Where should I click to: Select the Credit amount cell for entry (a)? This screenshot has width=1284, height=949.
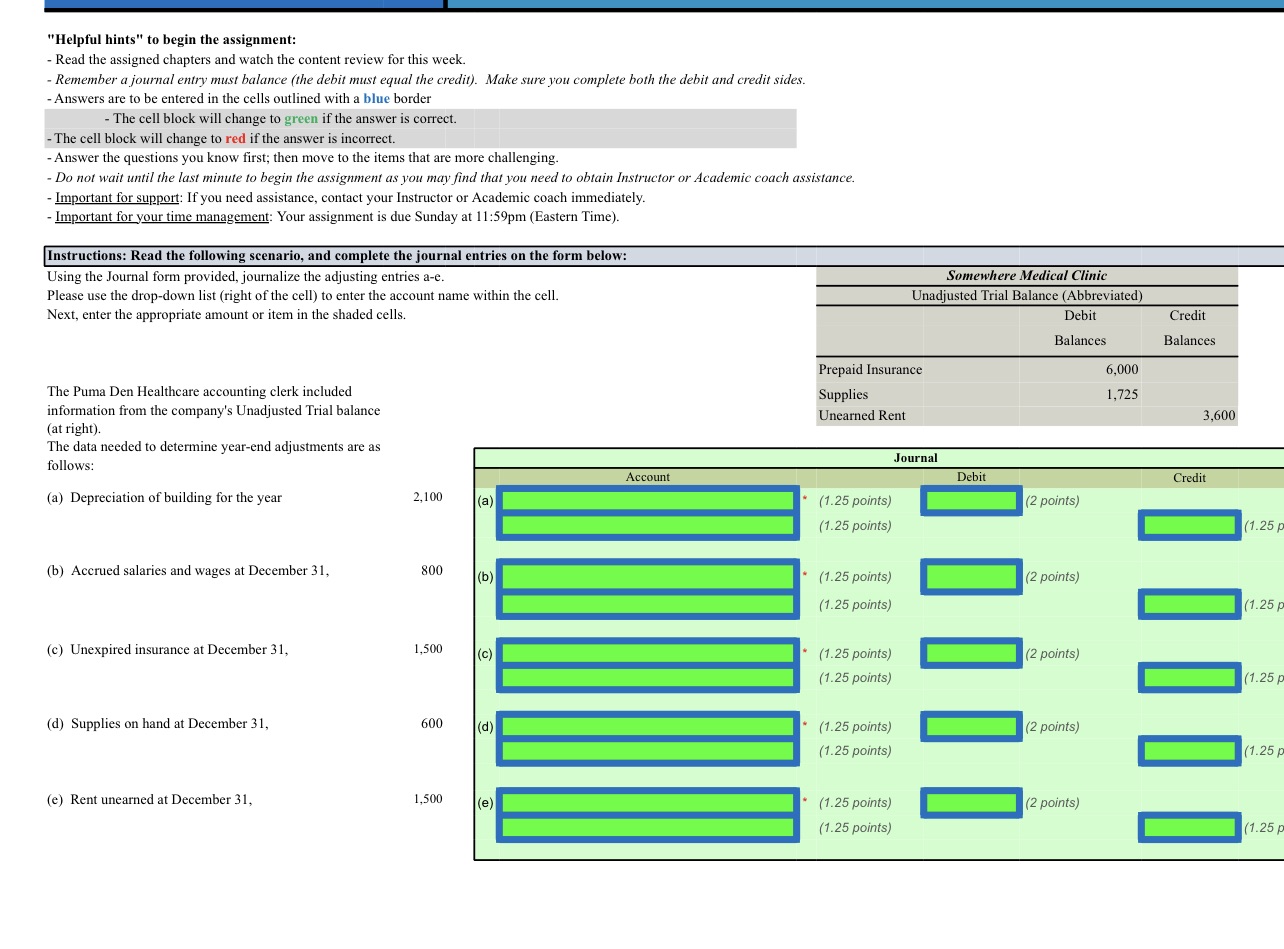pos(1189,524)
